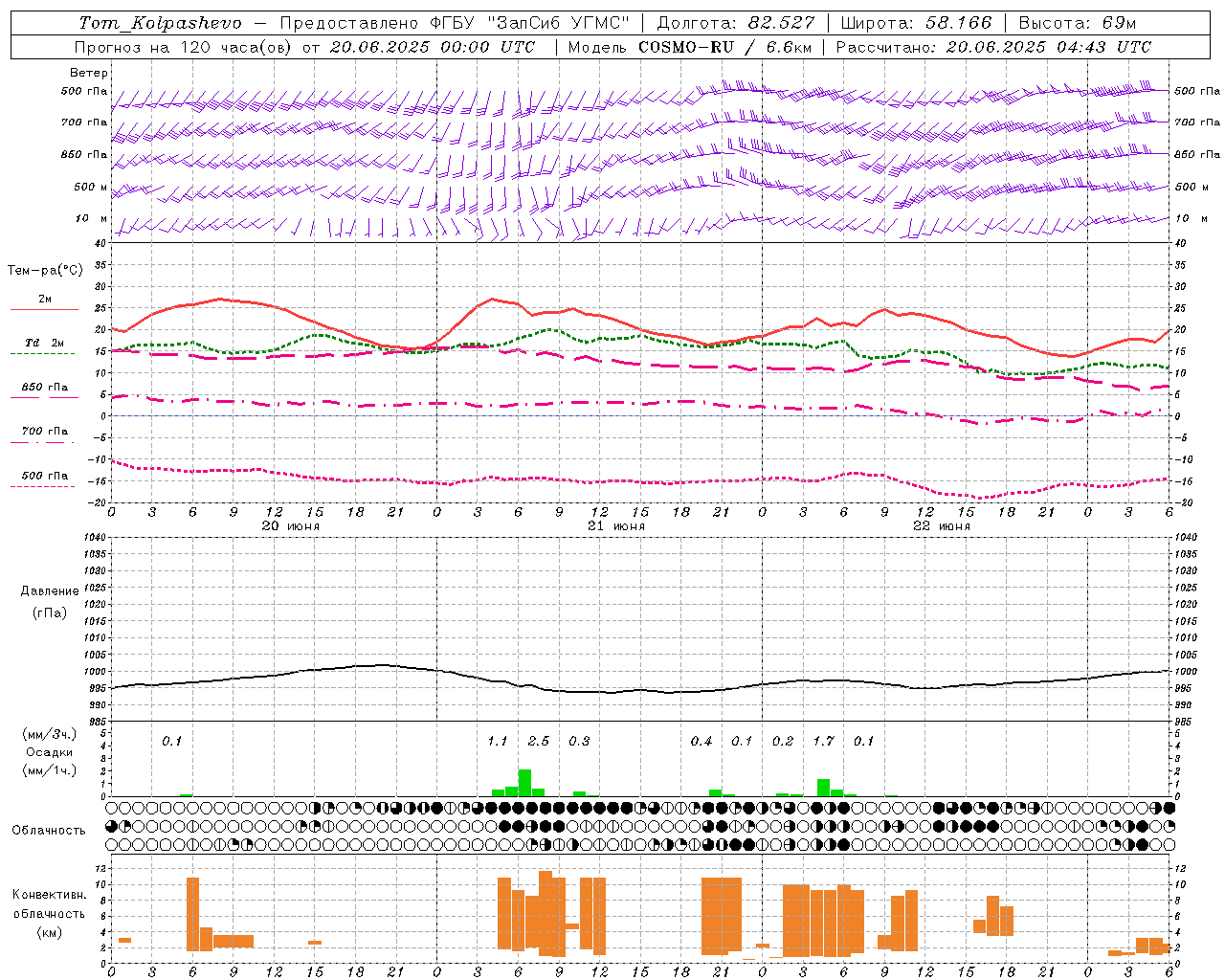Click the date label 22 июня
Viewport: 1225px width, 980px height.
tap(942, 526)
